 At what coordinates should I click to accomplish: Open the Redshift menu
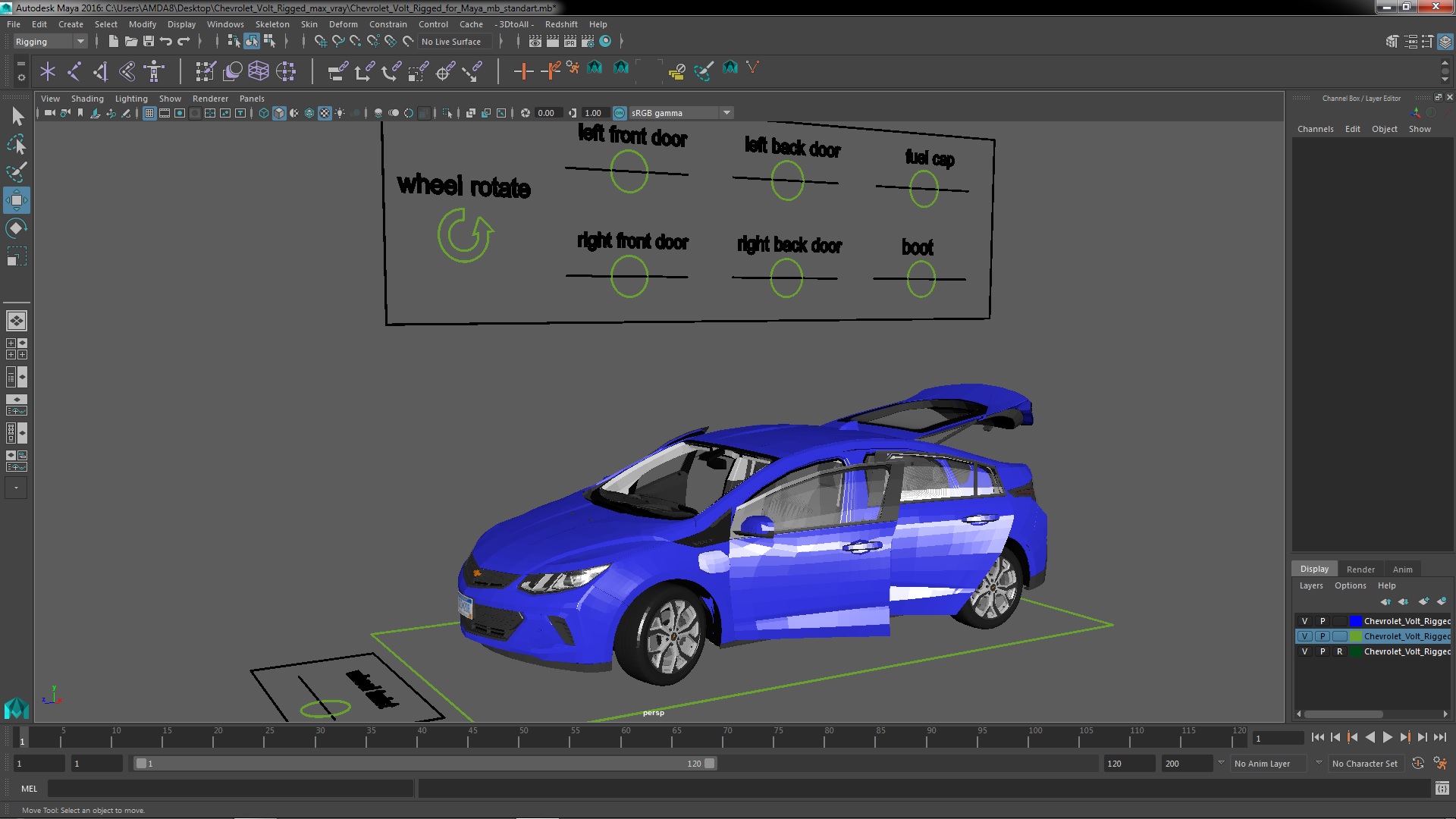tap(561, 24)
